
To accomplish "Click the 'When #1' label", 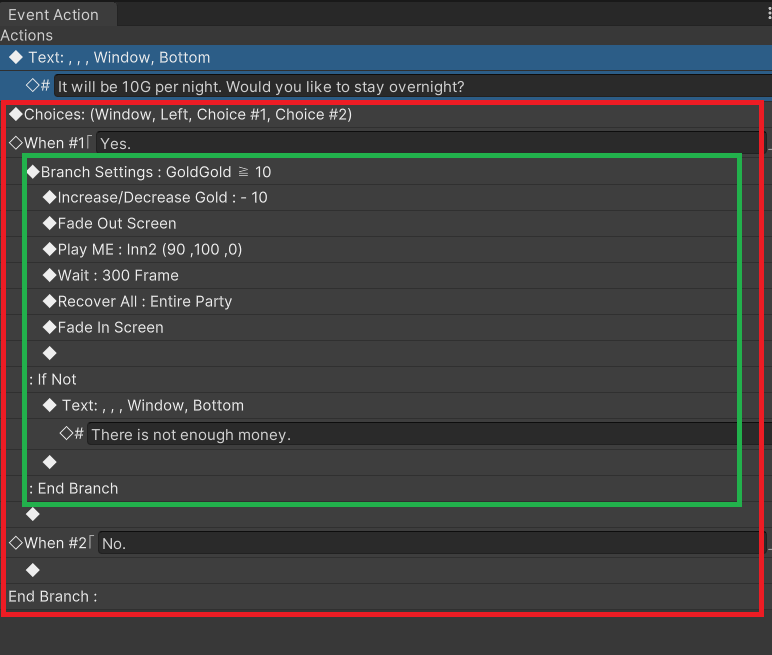I will tap(54, 143).
